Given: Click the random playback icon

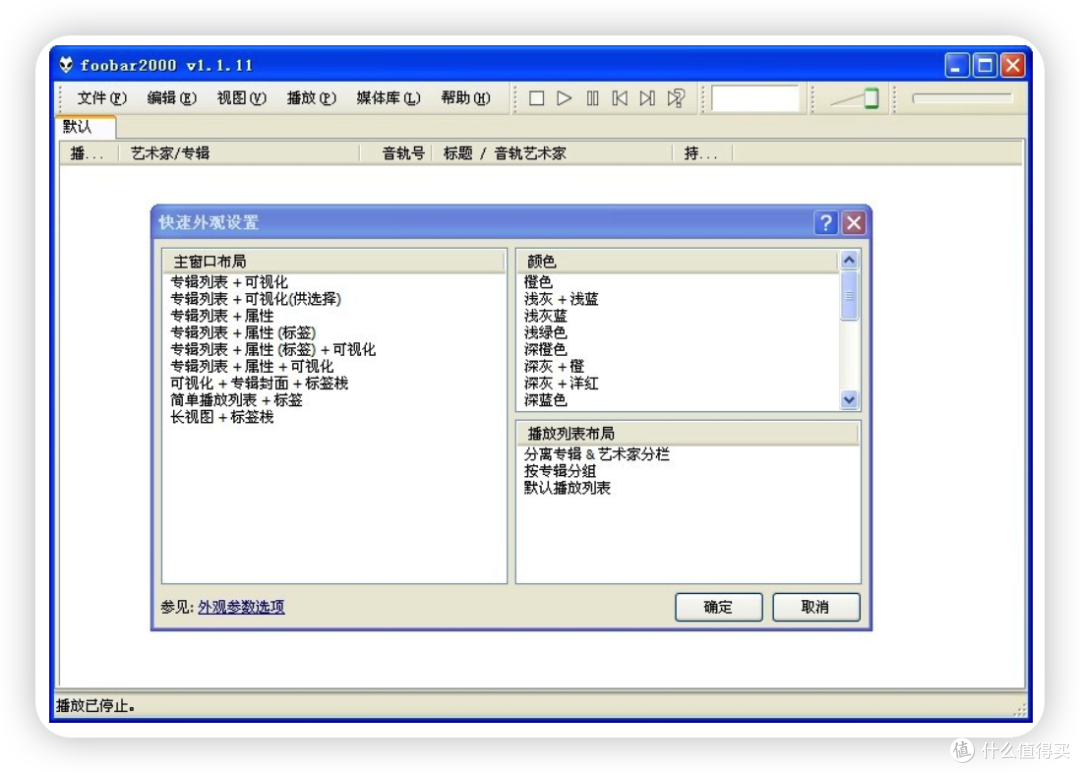Looking at the screenshot, I should (x=676, y=99).
